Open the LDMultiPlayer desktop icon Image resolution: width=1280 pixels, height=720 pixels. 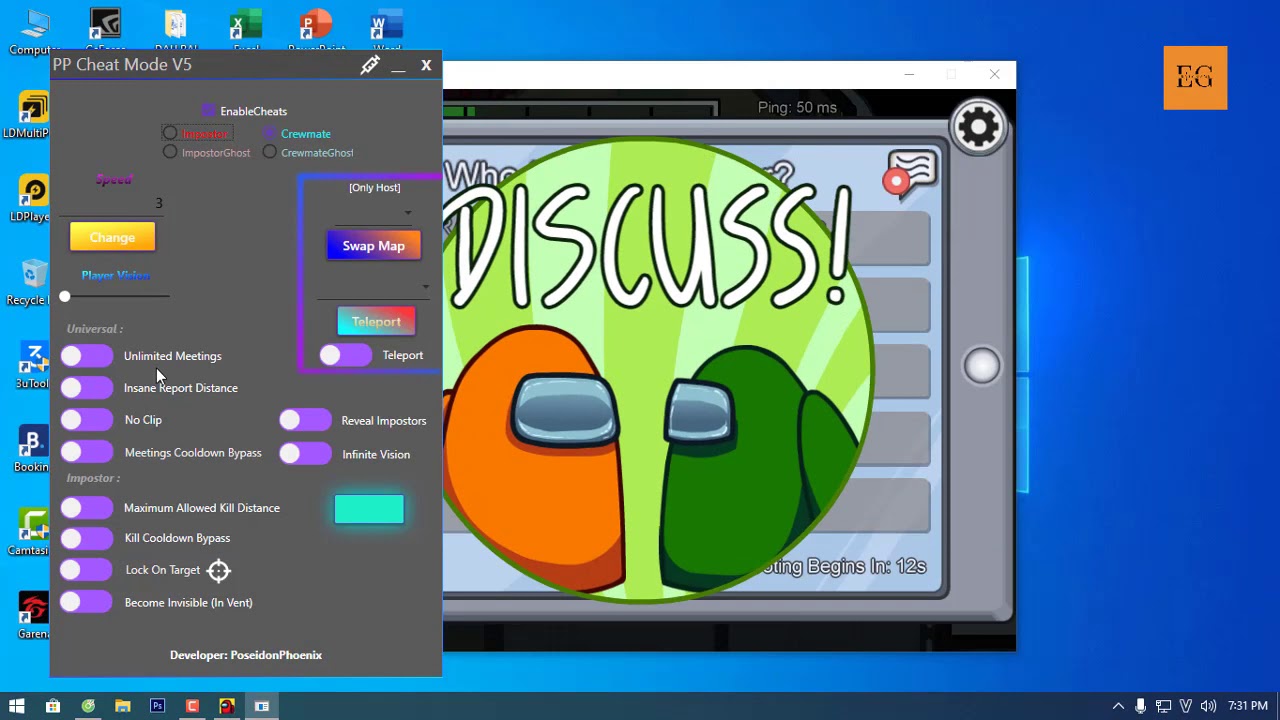(32, 115)
